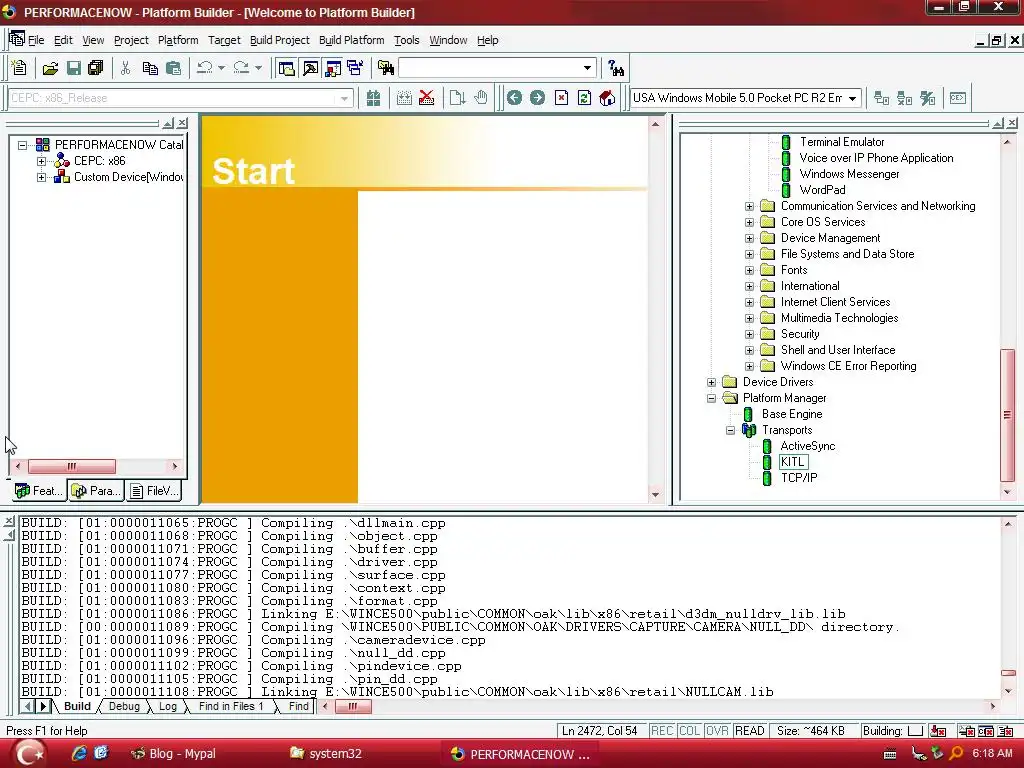This screenshot has width=1024, height=768.
Task: Click the web Back arrow icon
Action: click(514, 98)
